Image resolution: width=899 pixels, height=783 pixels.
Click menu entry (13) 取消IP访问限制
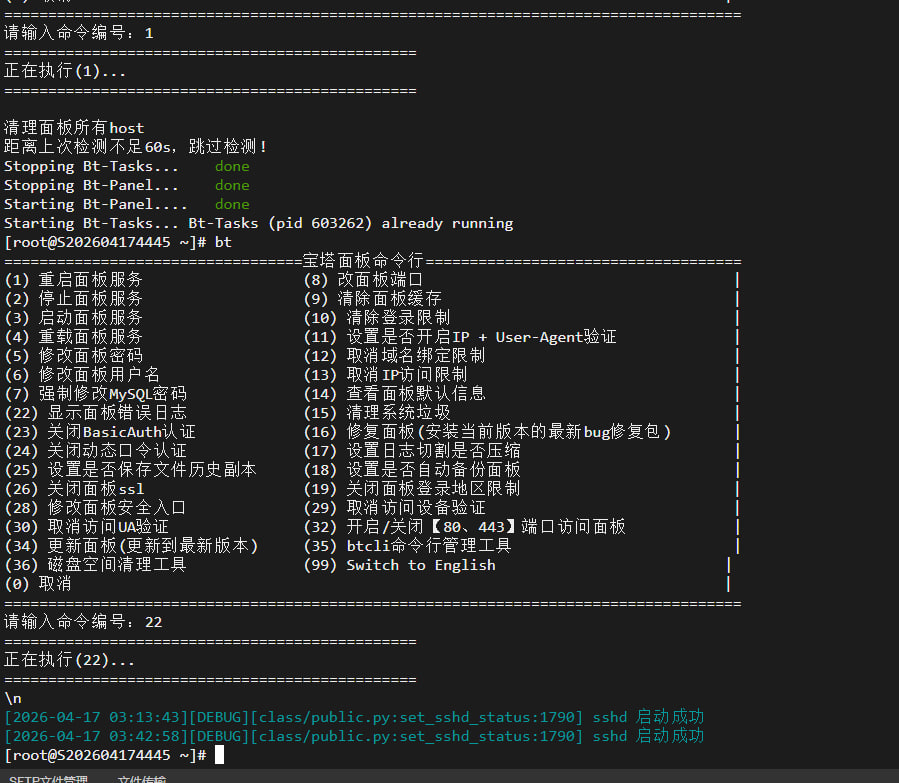coord(385,374)
